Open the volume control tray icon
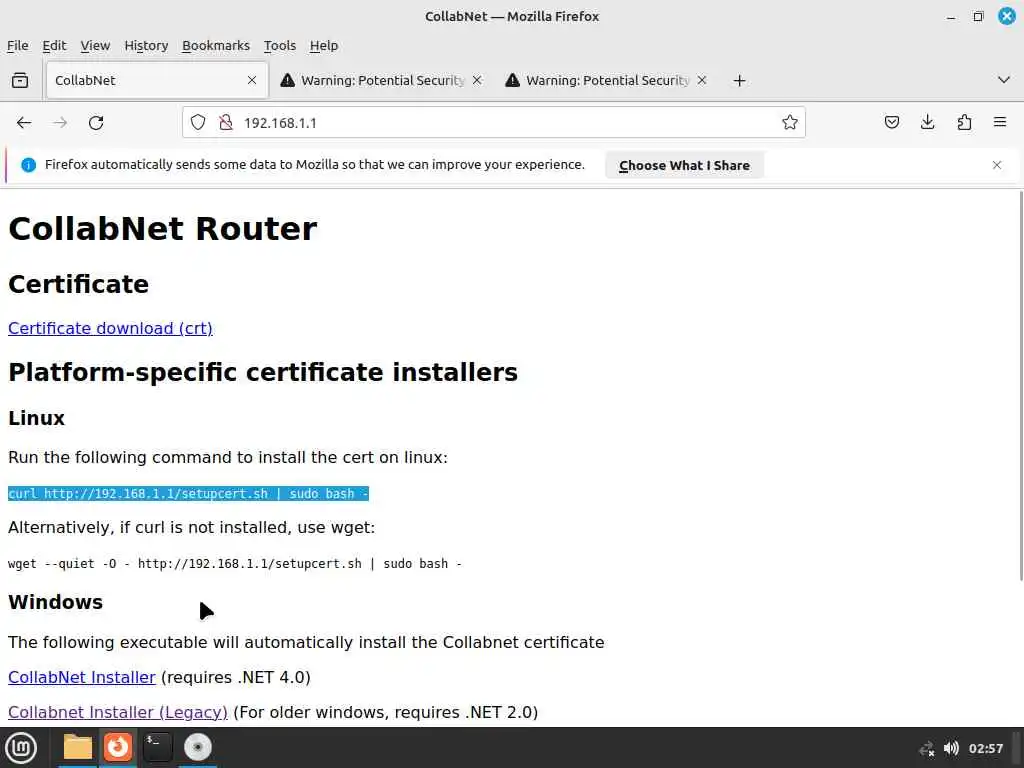 pyautogui.click(x=951, y=748)
